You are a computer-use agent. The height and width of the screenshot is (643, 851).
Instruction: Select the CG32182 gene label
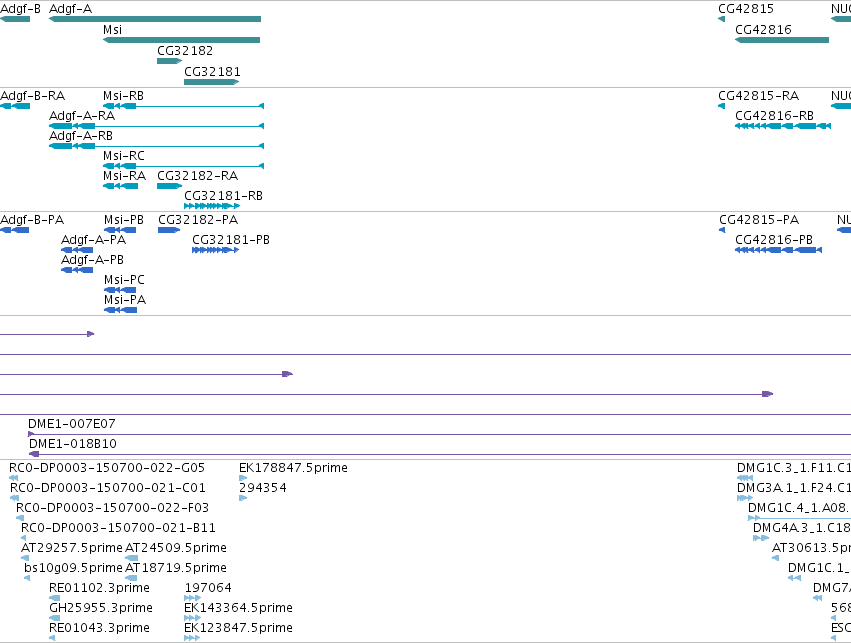click(185, 50)
